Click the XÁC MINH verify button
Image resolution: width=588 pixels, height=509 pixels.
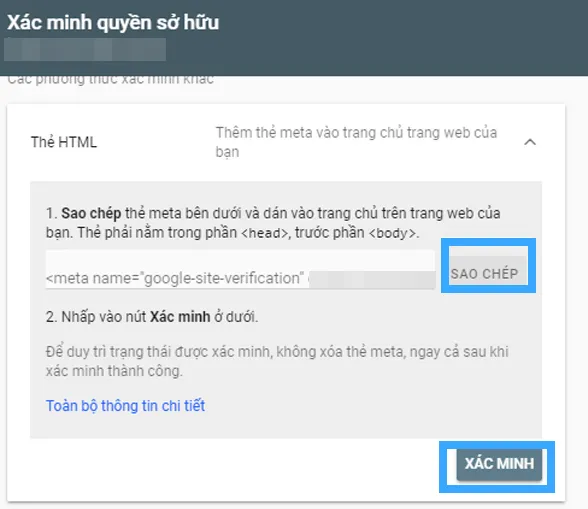499,464
